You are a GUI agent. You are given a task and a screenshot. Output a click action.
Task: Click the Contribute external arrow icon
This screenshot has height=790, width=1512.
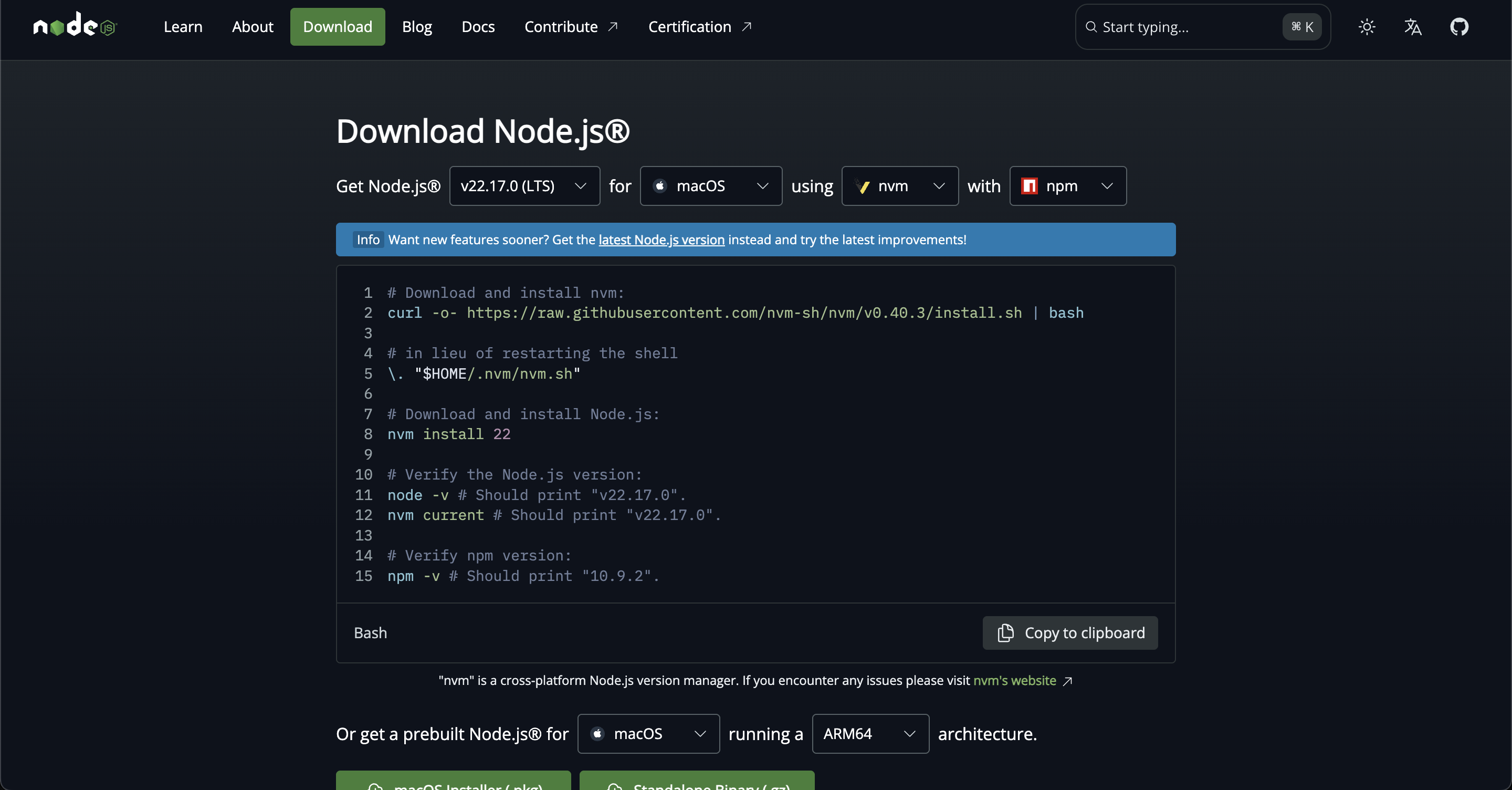(x=613, y=26)
